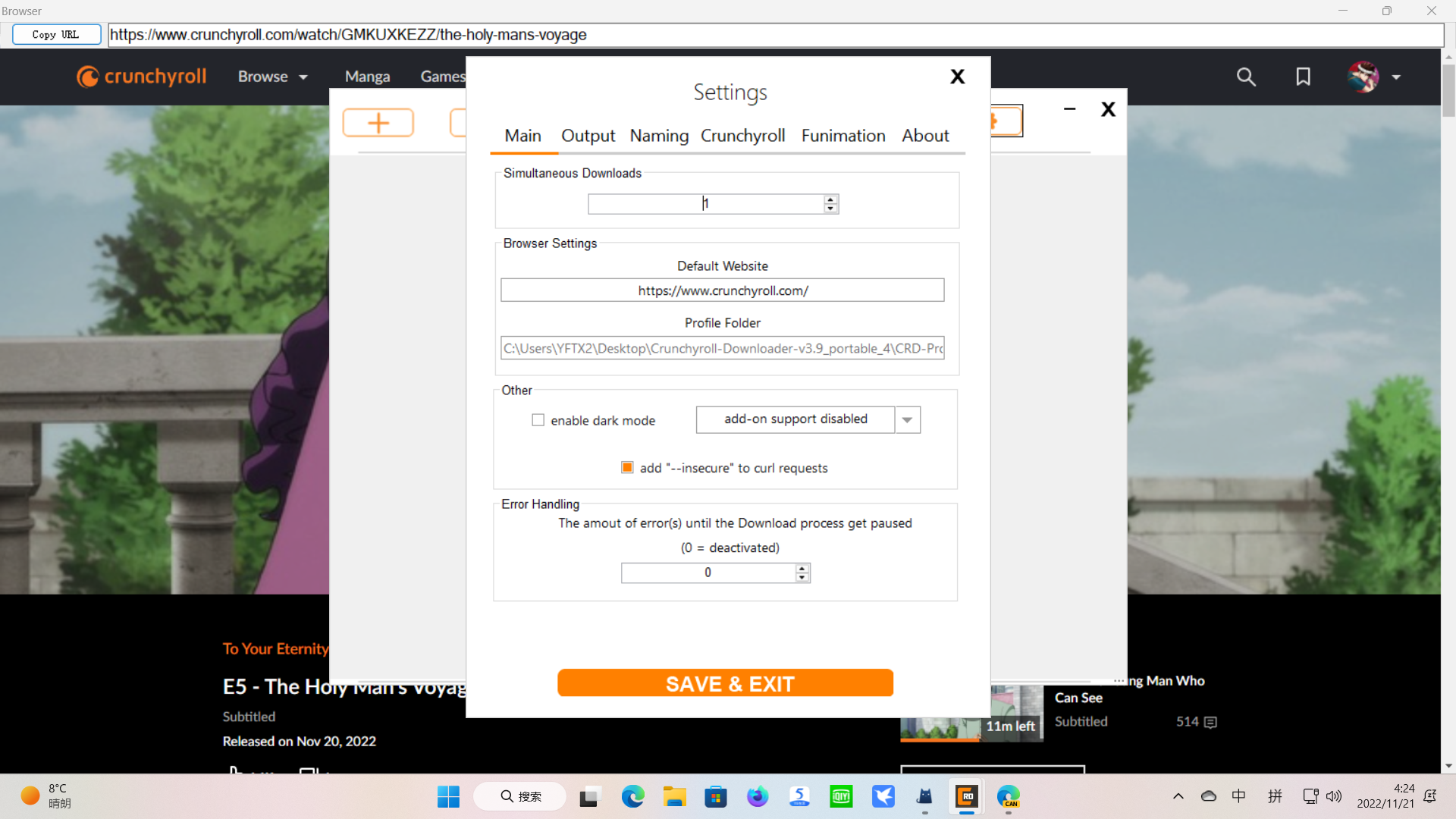This screenshot has height=819, width=1456.
Task: Switch to the Funimation tab
Action: point(843,136)
